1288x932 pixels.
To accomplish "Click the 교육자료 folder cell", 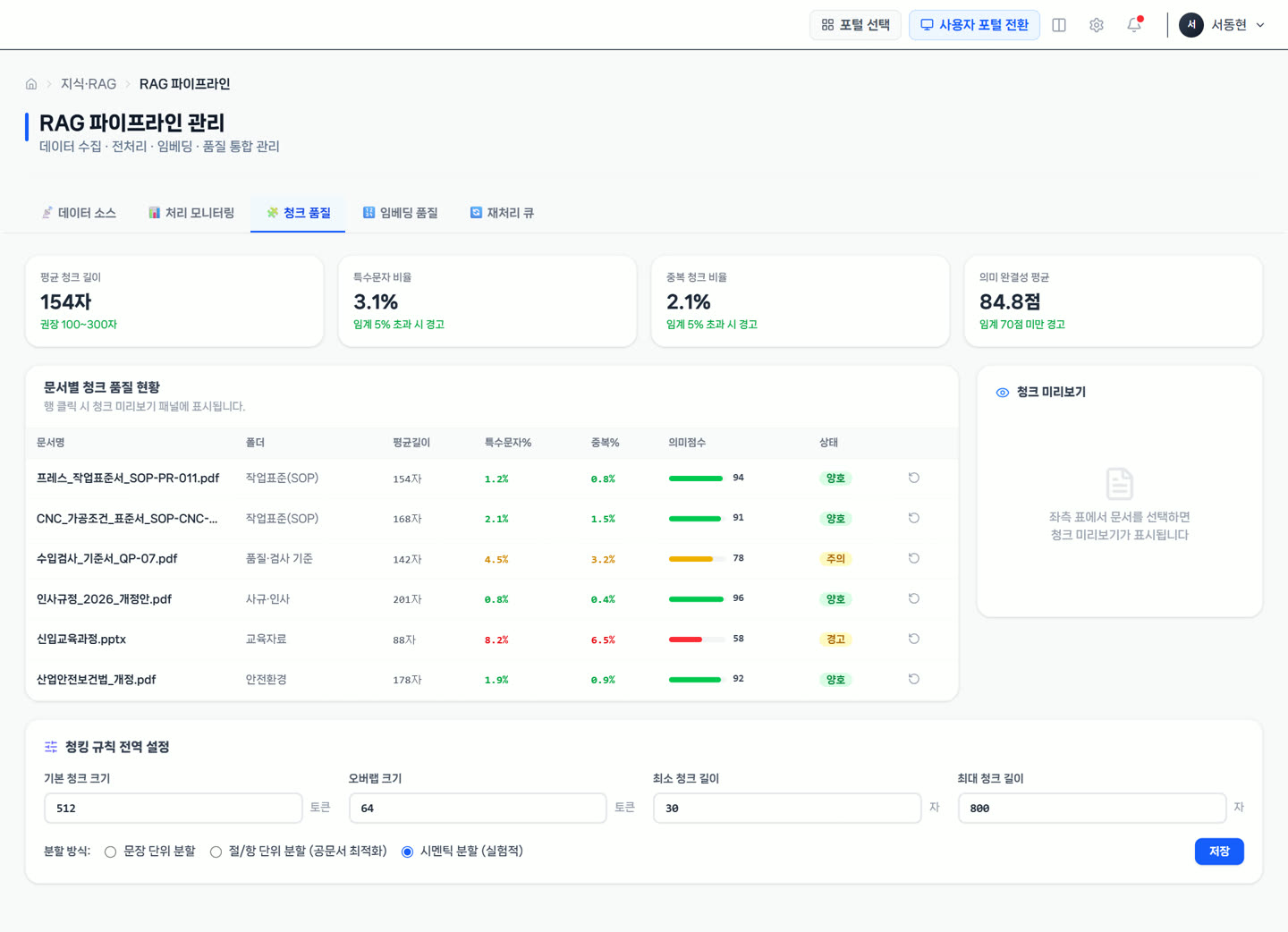I will [x=267, y=640].
